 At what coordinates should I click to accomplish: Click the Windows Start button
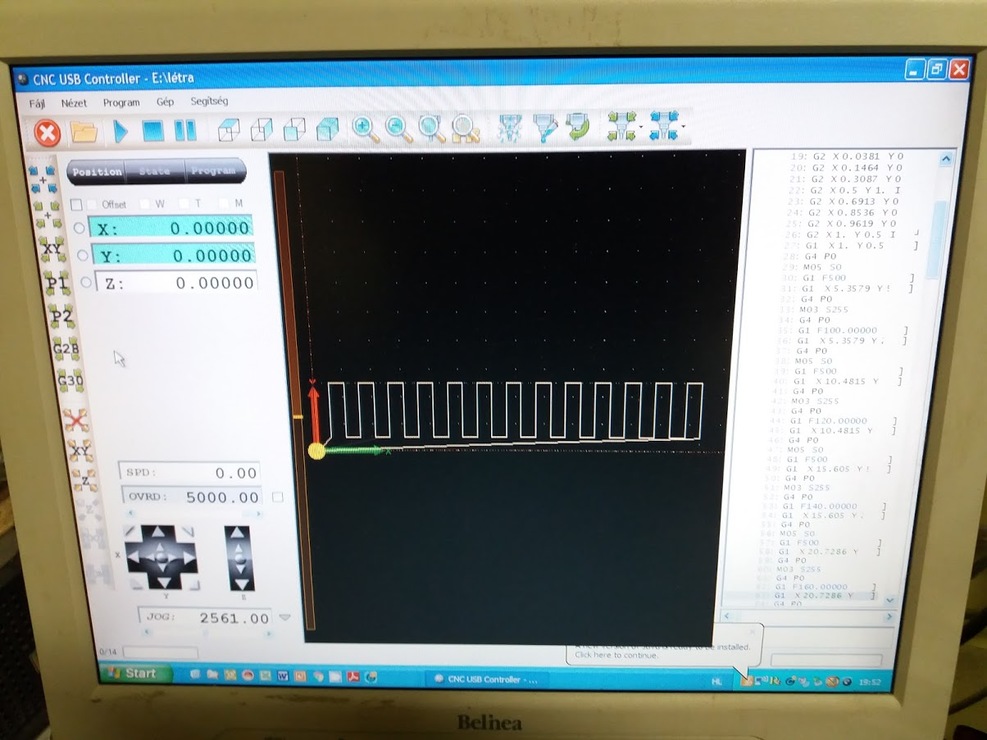(x=132, y=674)
